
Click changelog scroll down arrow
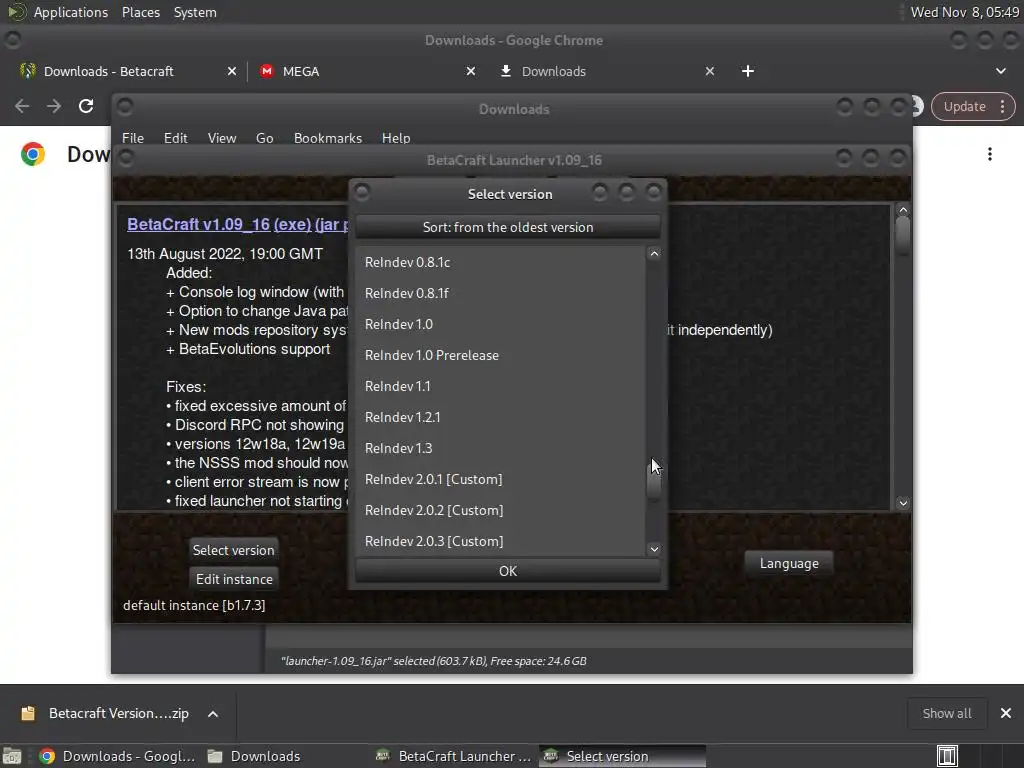tap(903, 503)
